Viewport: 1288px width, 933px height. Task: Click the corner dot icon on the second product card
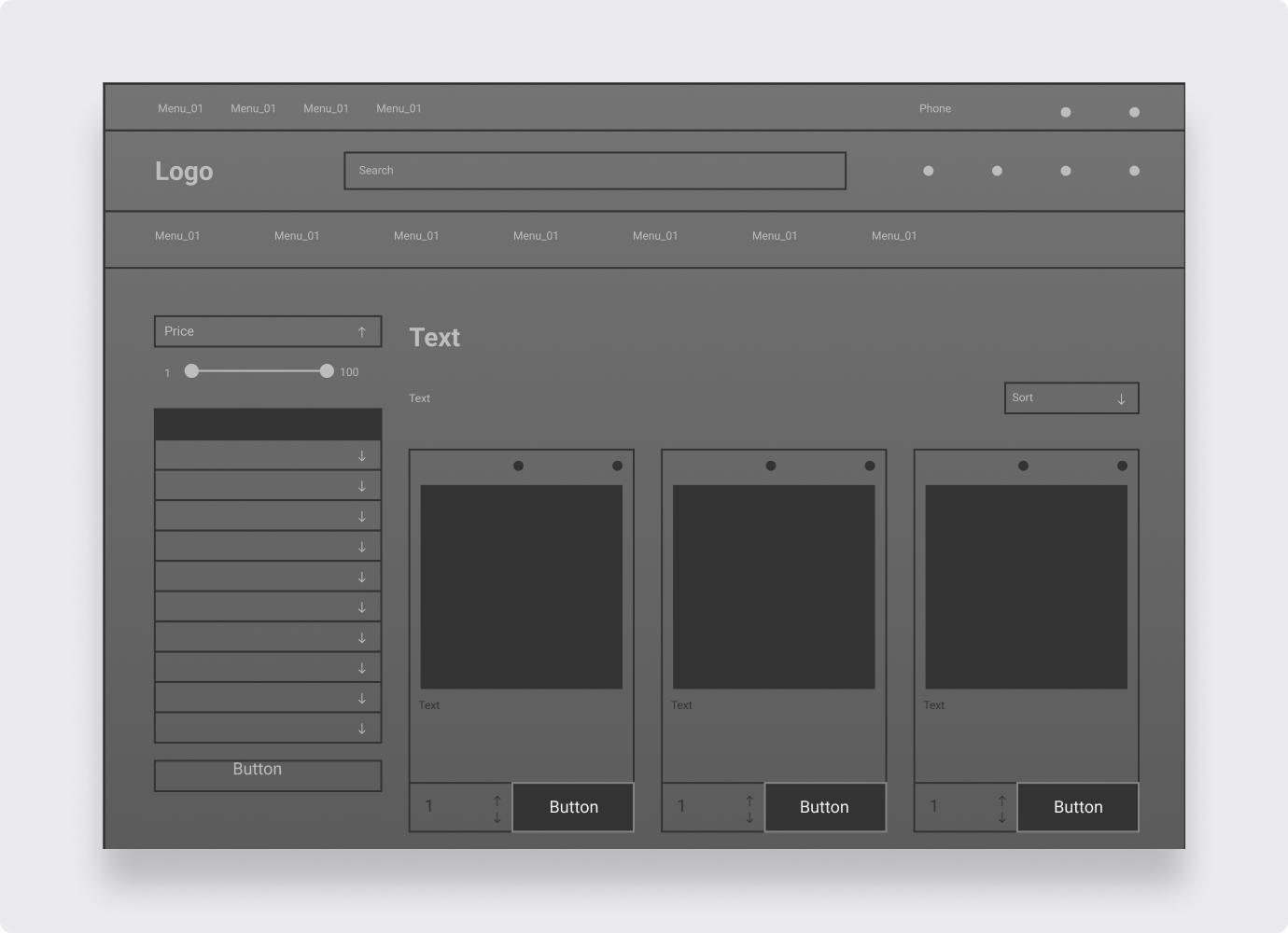pyautogui.click(x=870, y=466)
